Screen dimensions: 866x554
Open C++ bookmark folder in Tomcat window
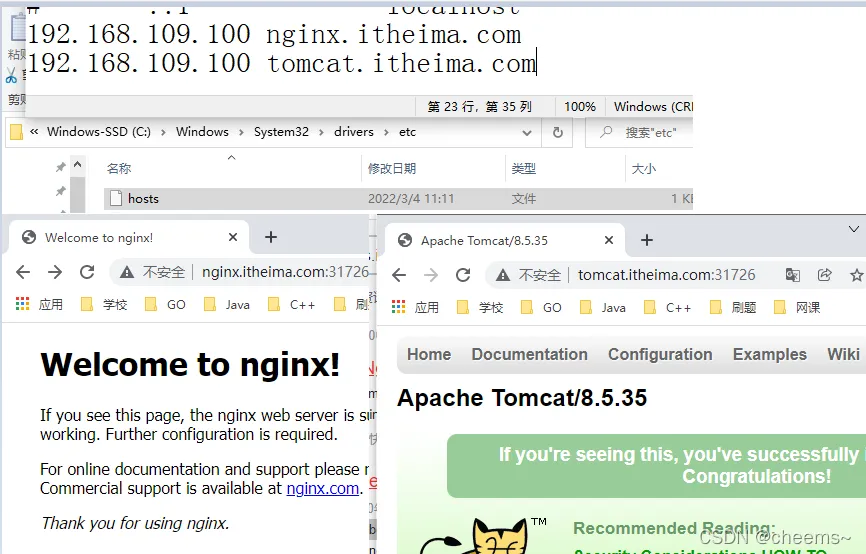667,308
